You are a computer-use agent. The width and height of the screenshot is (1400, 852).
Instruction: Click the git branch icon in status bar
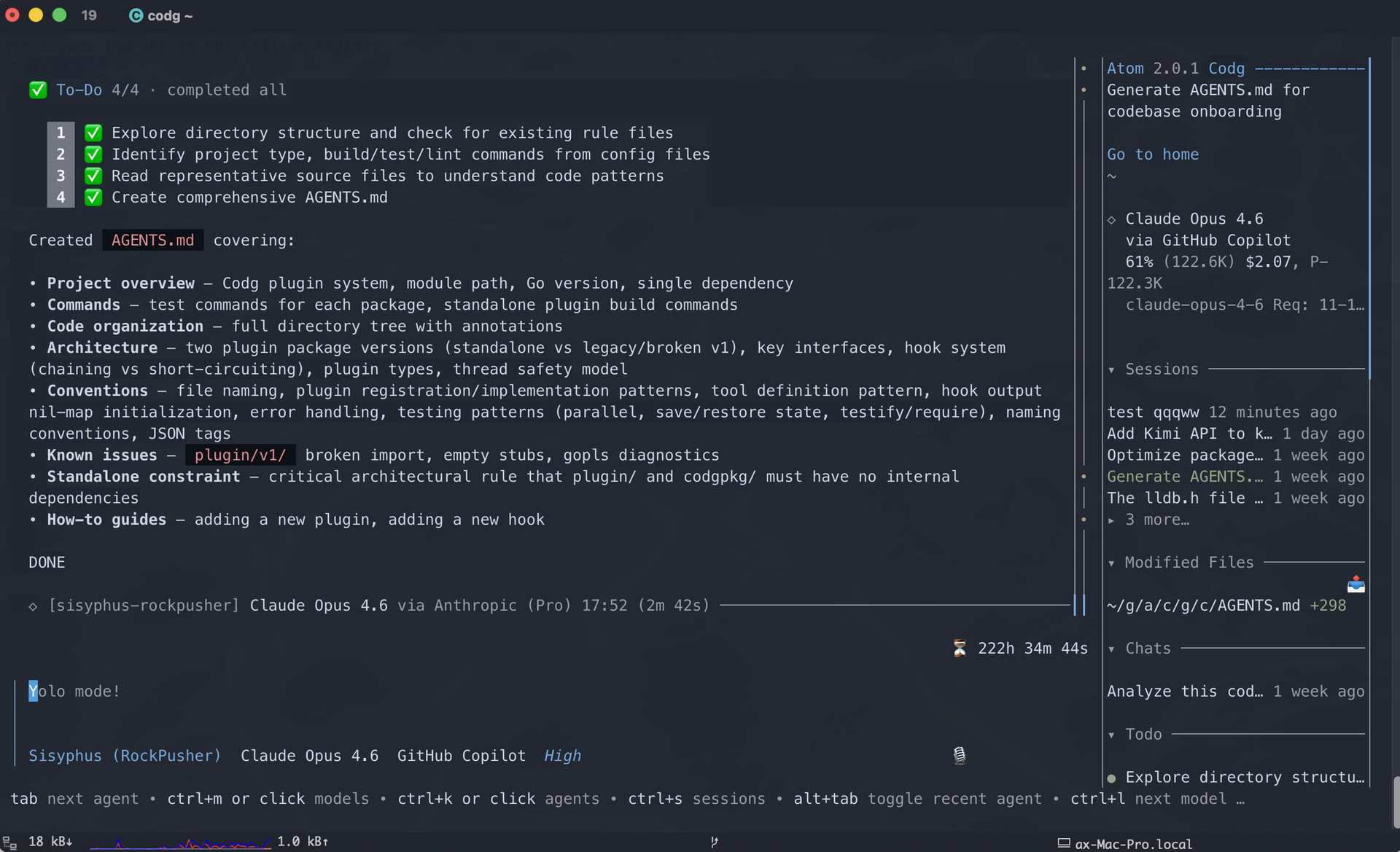tap(714, 842)
